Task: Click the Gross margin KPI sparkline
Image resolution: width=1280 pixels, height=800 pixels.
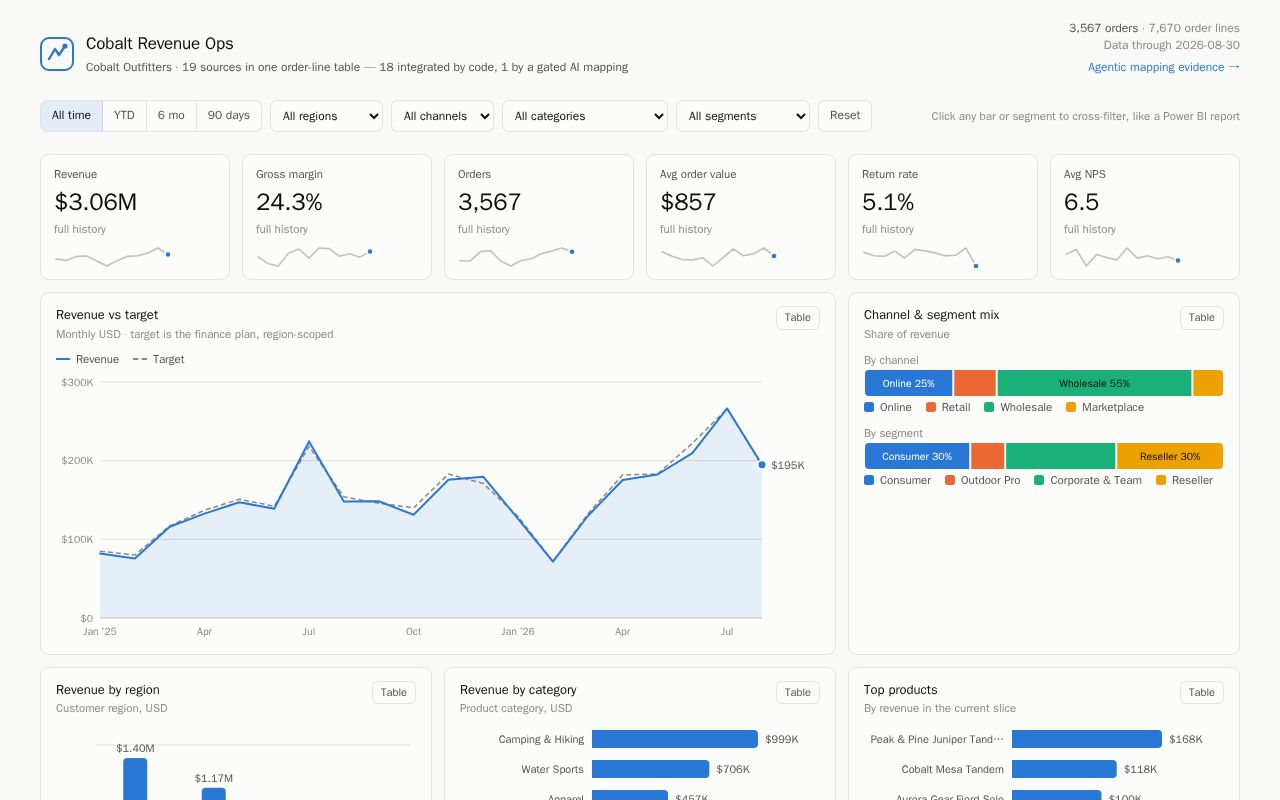Action: click(314, 256)
